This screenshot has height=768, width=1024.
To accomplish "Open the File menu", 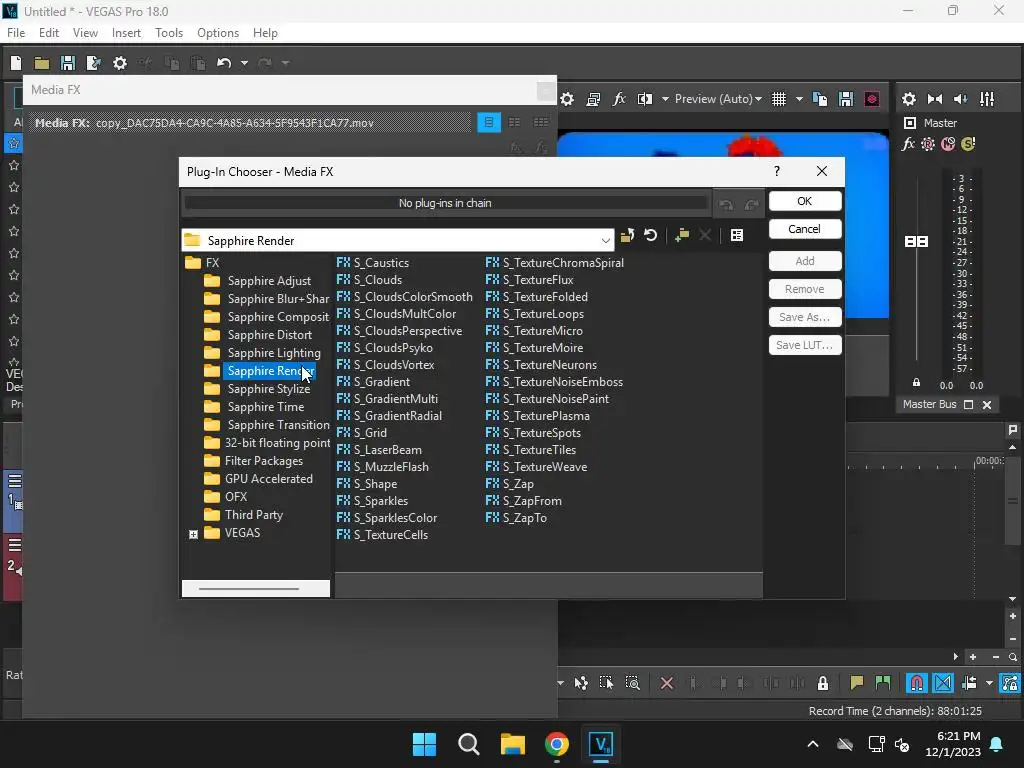I will 16,33.
